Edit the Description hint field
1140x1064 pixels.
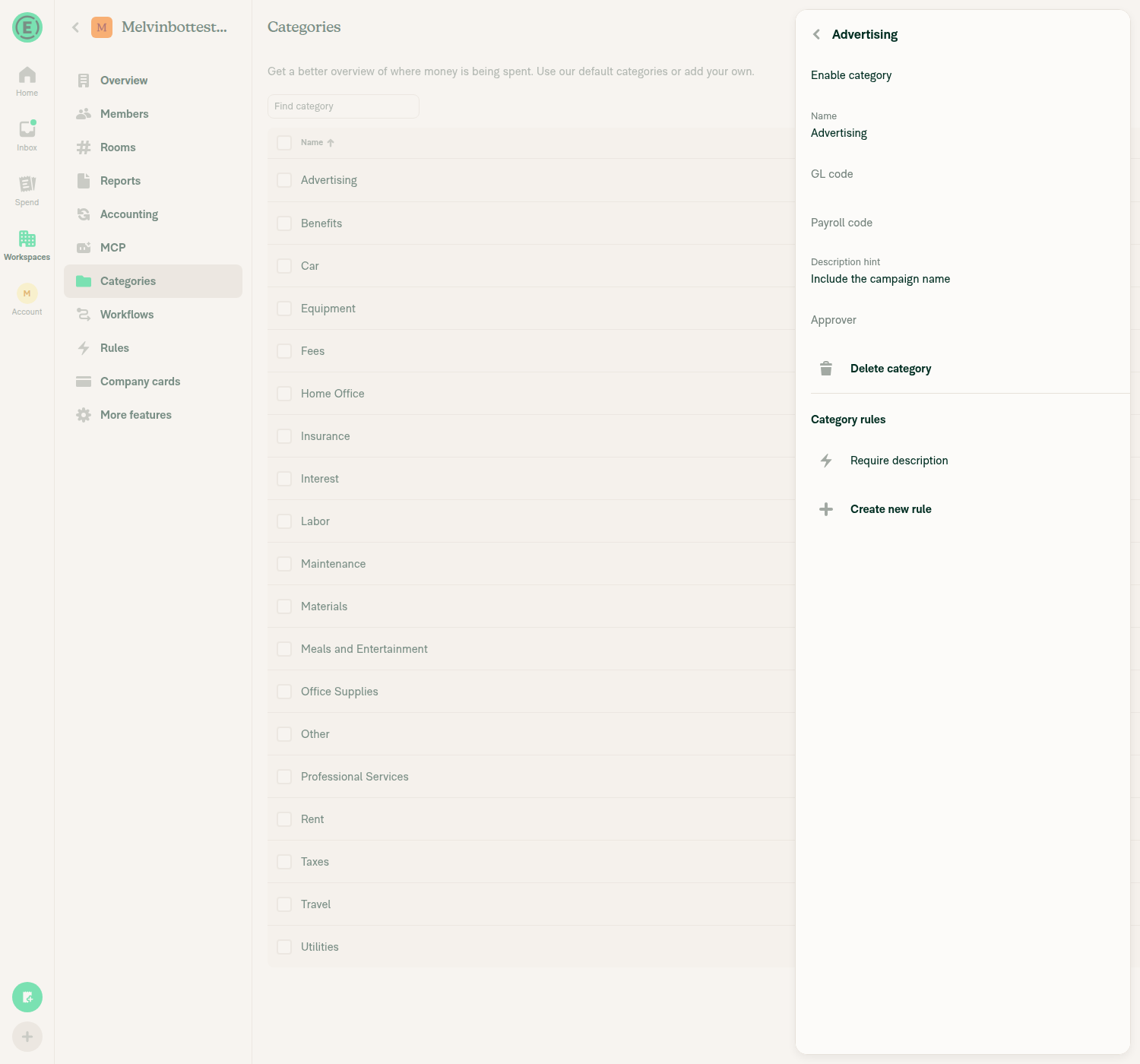pyautogui.click(x=963, y=271)
